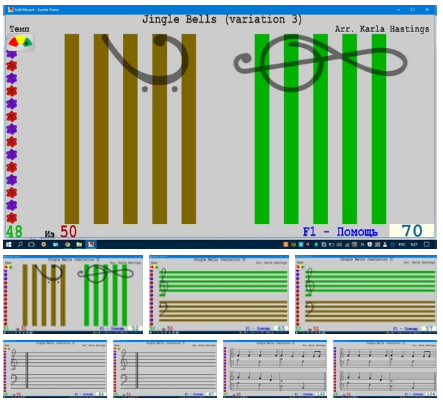
Task: Open first gray thumbnail showing an empty grand staff
Action: coord(55,369)
